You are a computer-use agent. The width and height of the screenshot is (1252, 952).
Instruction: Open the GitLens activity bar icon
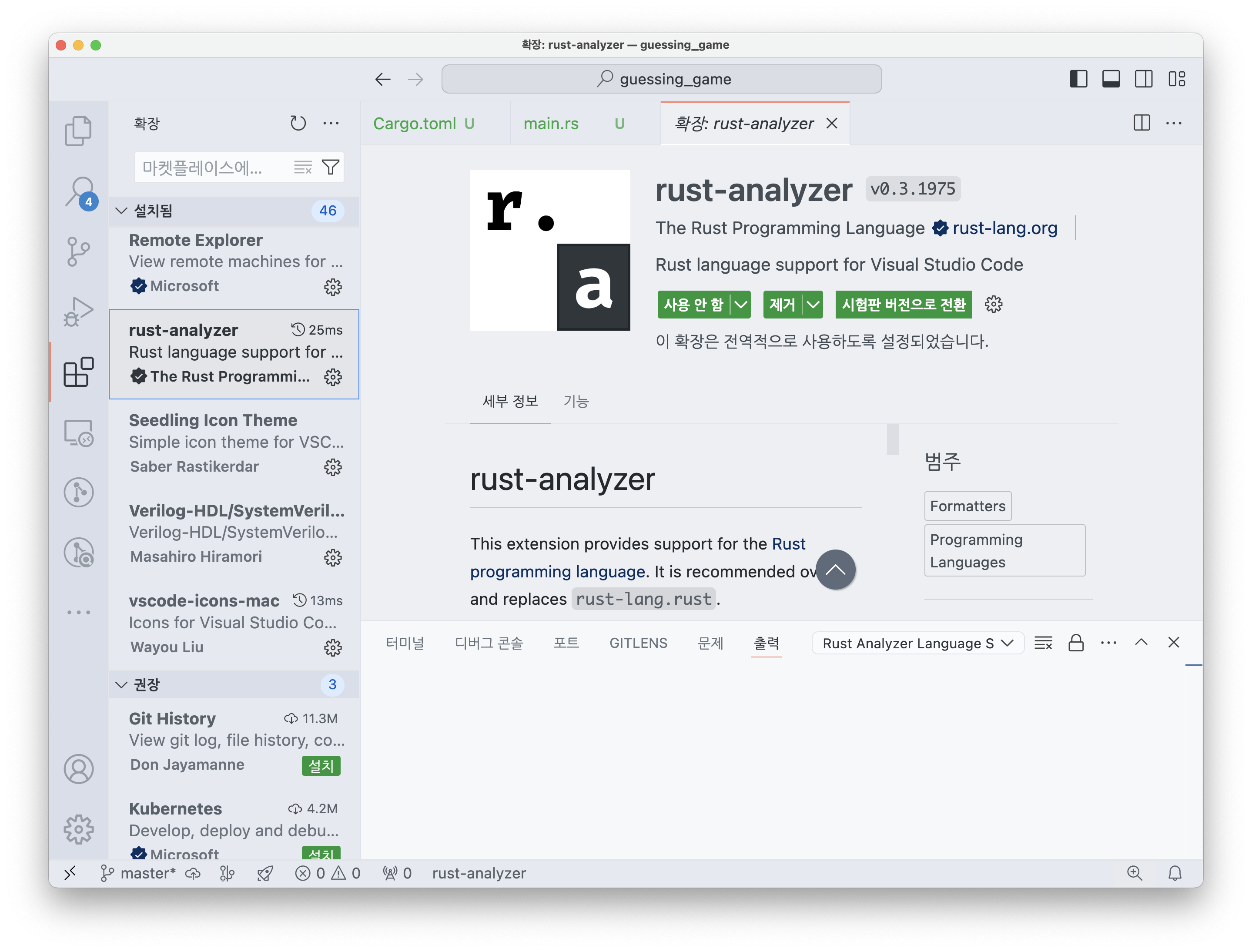pyautogui.click(x=78, y=493)
